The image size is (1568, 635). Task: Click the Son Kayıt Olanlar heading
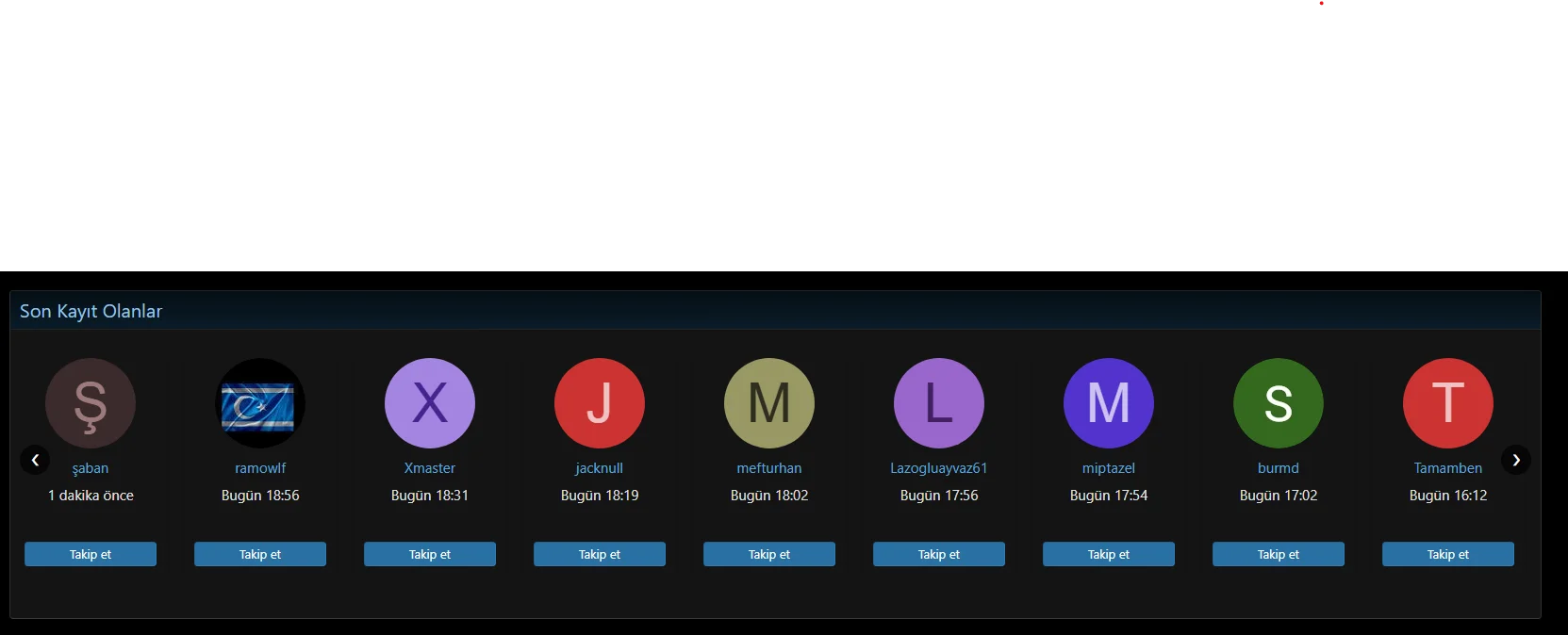tap(91, 311)
